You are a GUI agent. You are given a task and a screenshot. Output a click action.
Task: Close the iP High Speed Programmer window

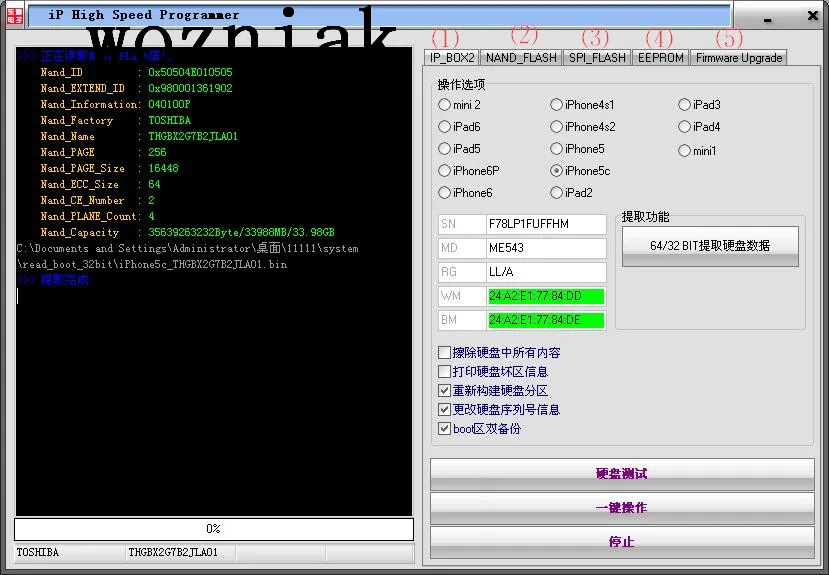813,16
